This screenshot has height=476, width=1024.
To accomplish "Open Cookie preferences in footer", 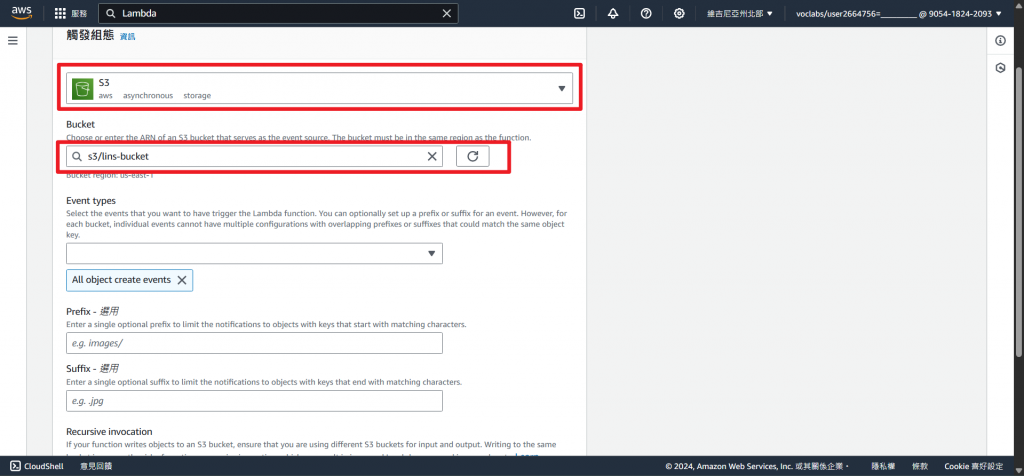I will pyautogui.click(x=974, y=466).
